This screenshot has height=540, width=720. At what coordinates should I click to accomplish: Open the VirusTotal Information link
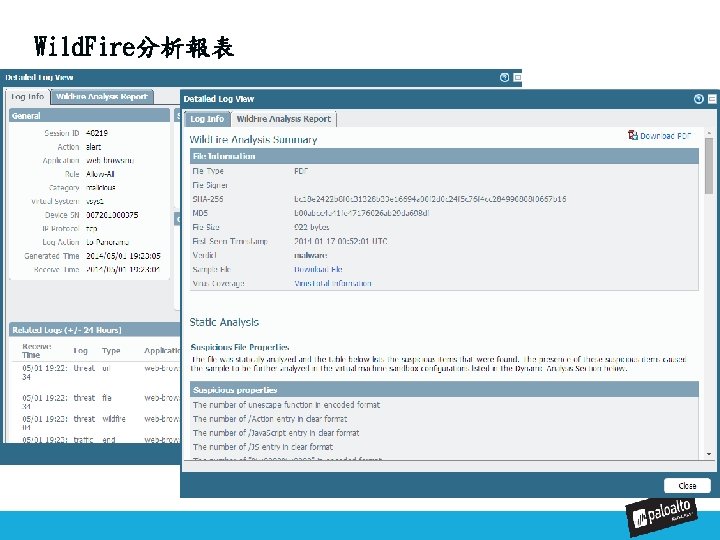pyautogui.click(x=332, y=283)
